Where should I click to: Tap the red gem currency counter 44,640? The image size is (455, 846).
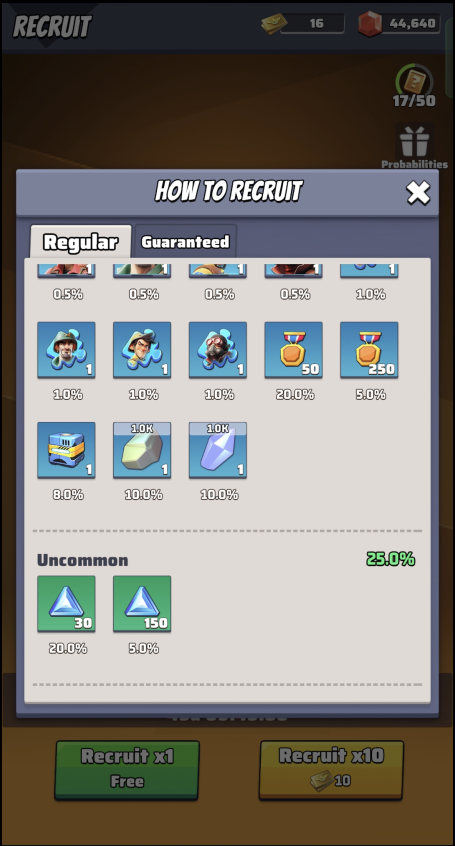(399, 23)
